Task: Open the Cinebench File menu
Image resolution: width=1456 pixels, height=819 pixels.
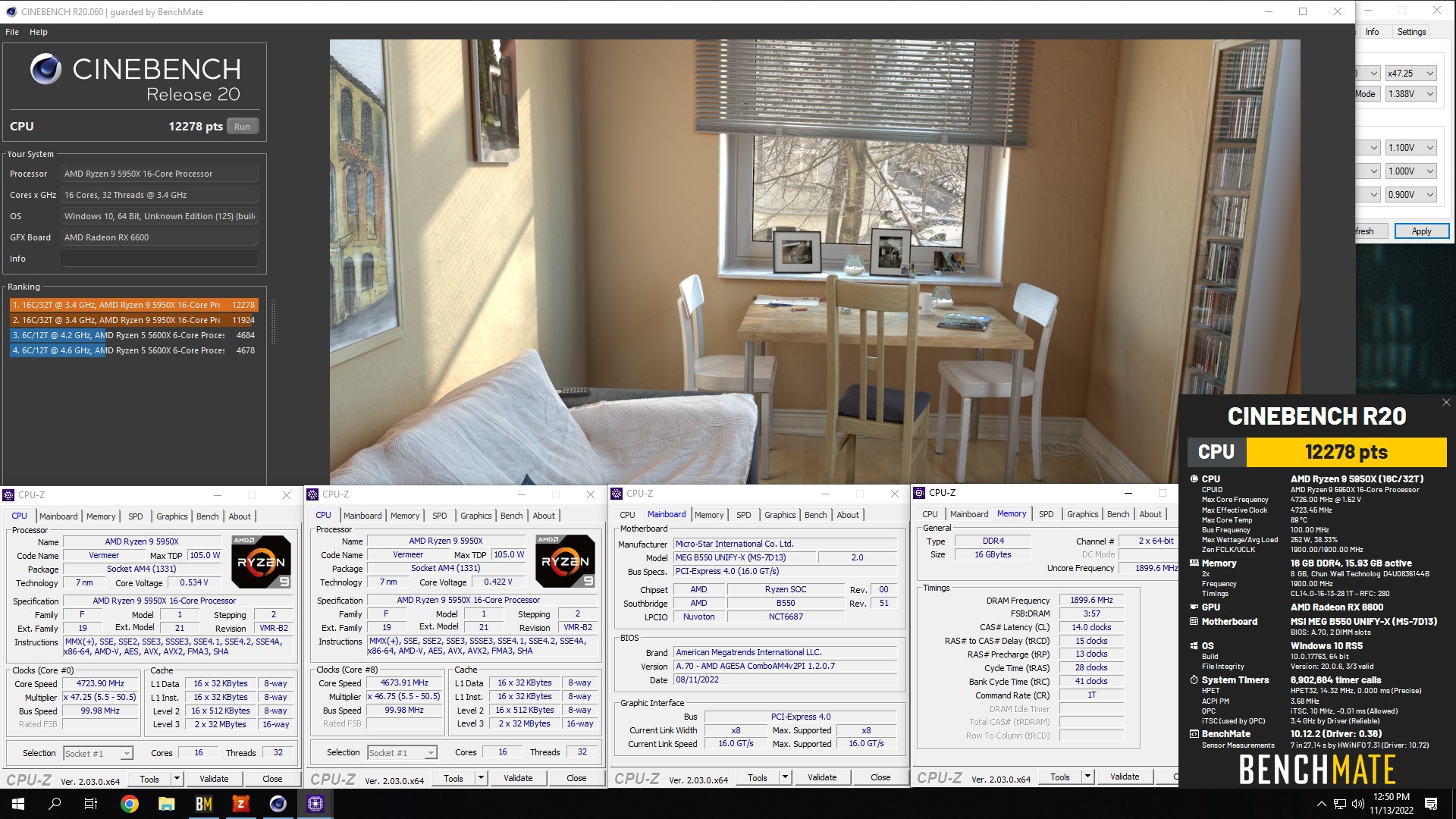Action: 12,32
